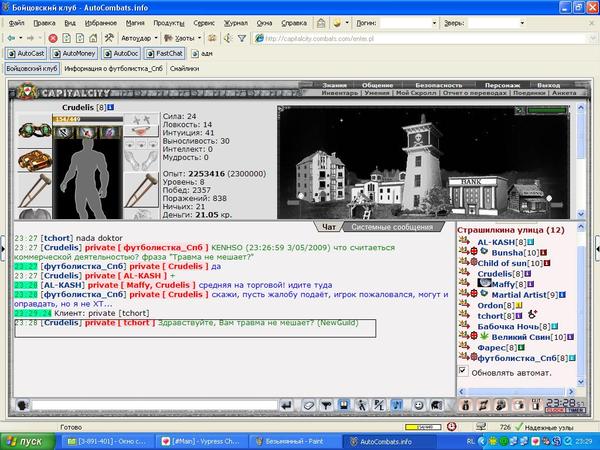Toggle the FastChat button
The height and width of the screenshot is (450, 600).
click(165, 54)
